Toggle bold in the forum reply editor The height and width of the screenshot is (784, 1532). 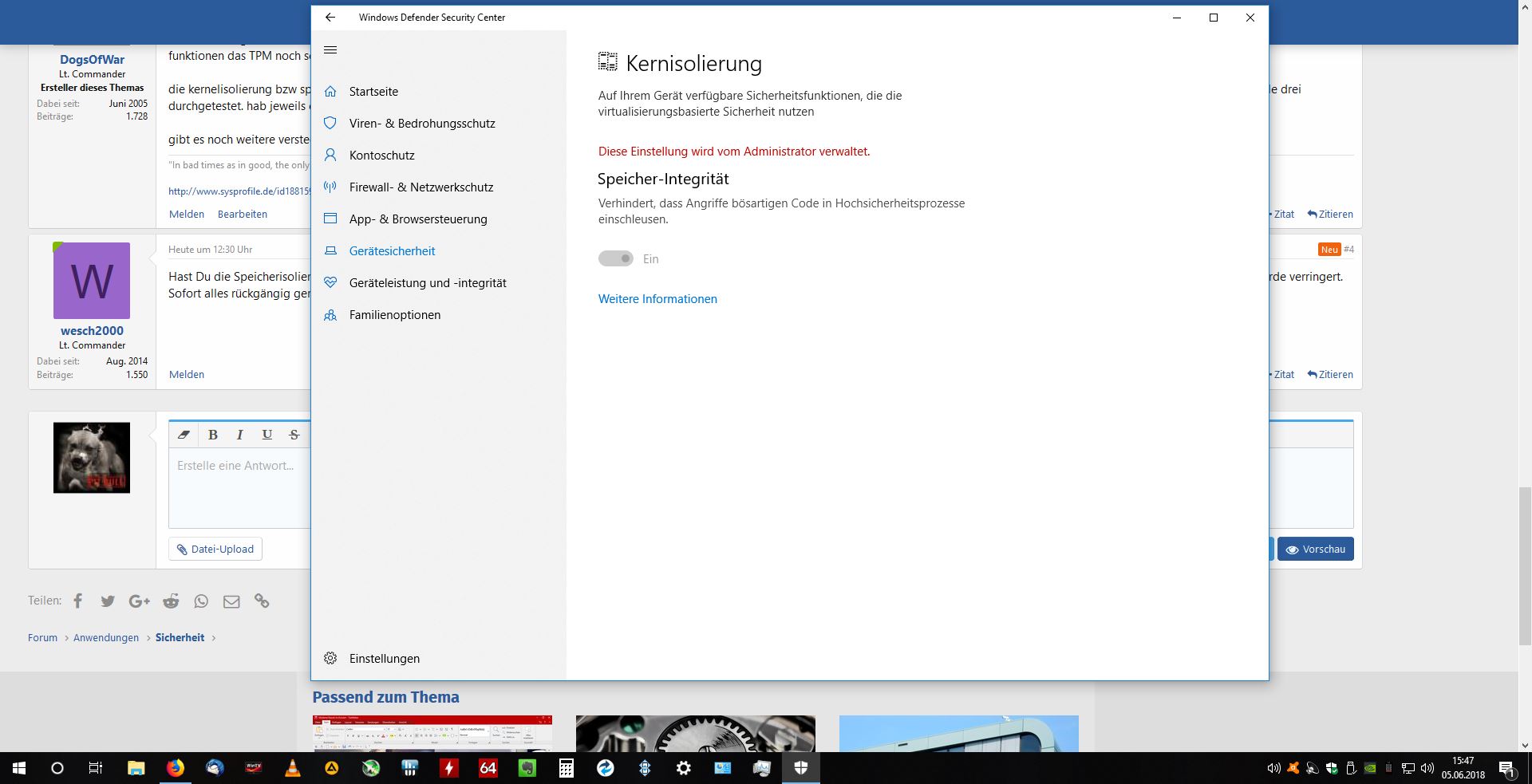pyautogui.click(x=213, y=435)
